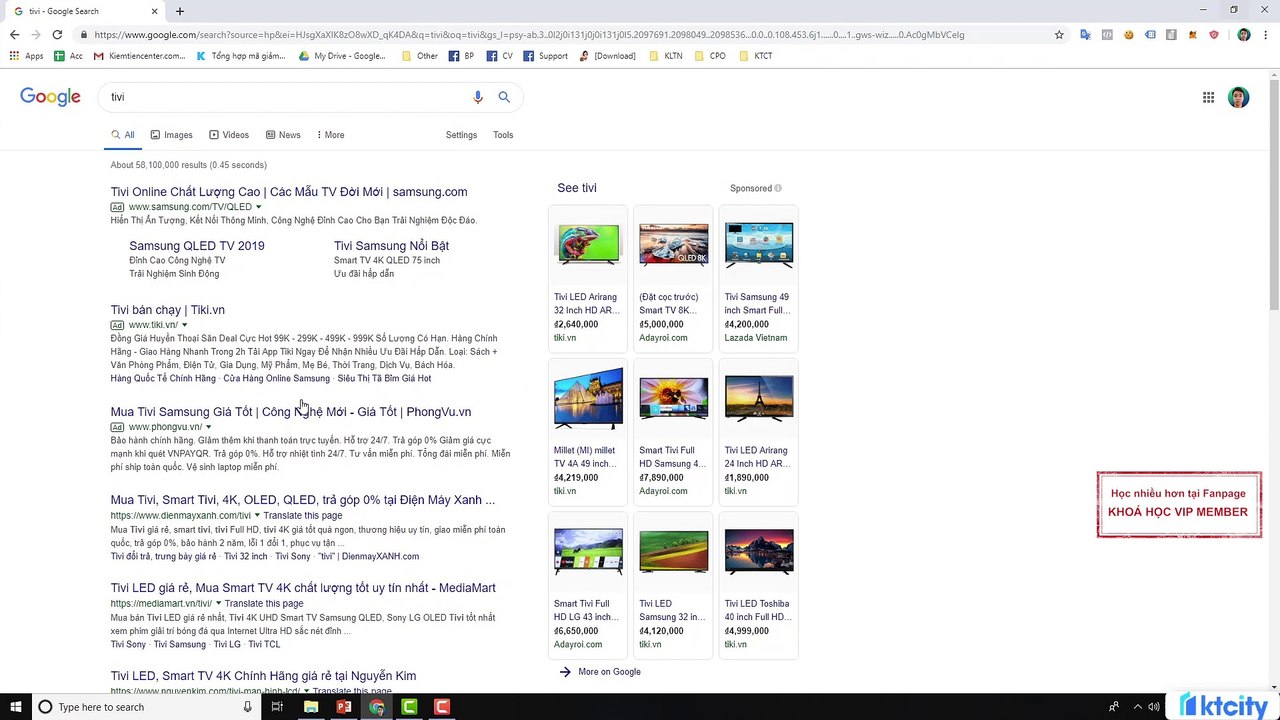
Task: Open the MediaMart 'Tivi LED giá rẻ' result
Action: (303, 588)
